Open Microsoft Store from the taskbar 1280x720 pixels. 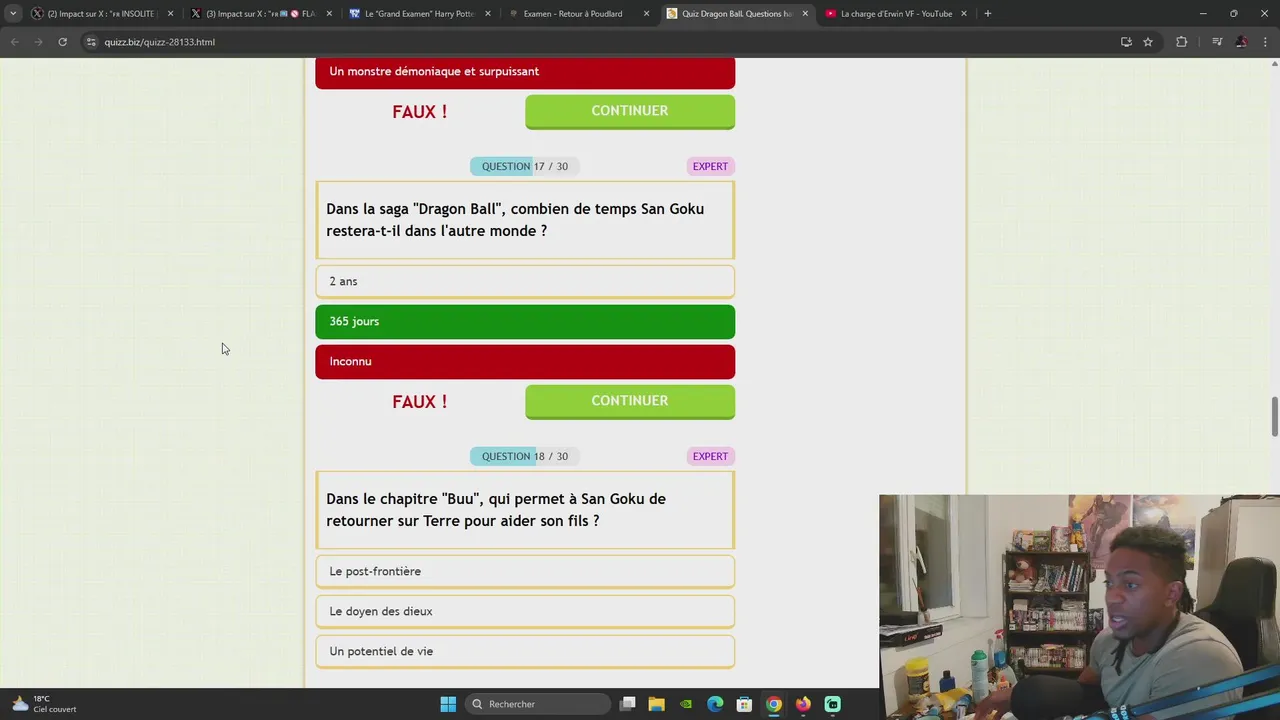click(744, 704)
